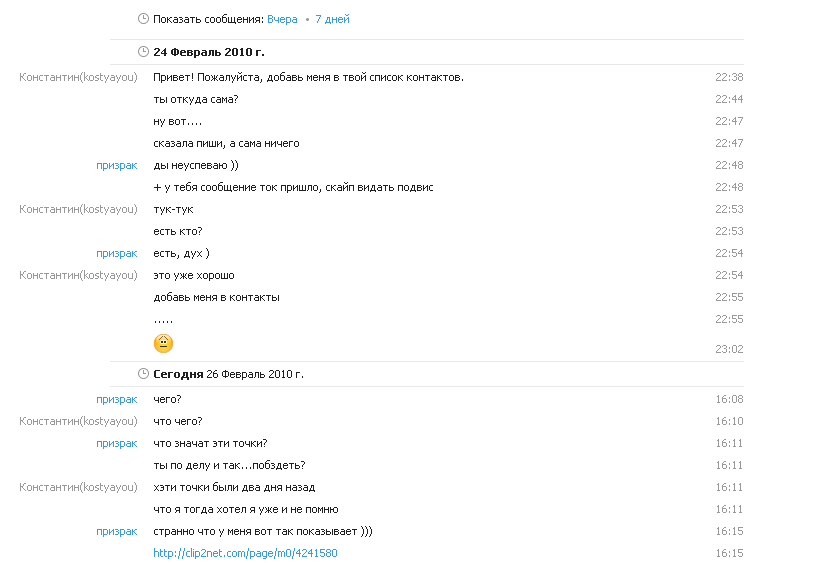This screenshot has height=563, width=834.
Task: Click the yellow smiley emoticon message
Action: 163,344
